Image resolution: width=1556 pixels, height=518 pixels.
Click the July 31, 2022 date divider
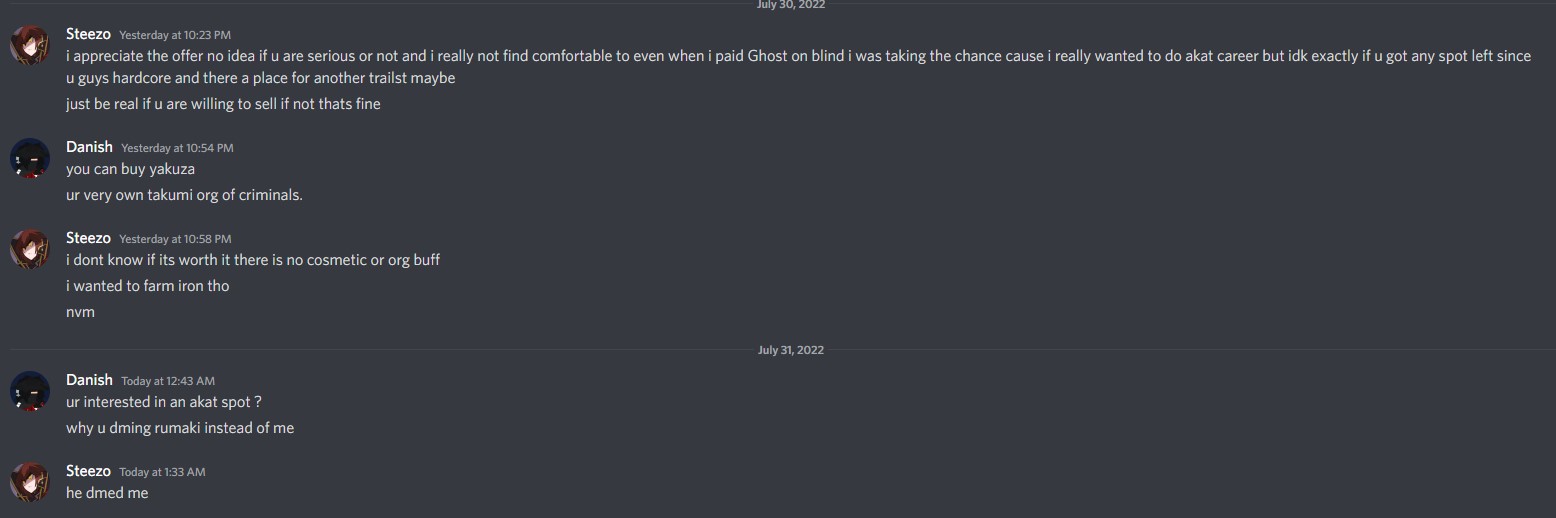[790, 350]
